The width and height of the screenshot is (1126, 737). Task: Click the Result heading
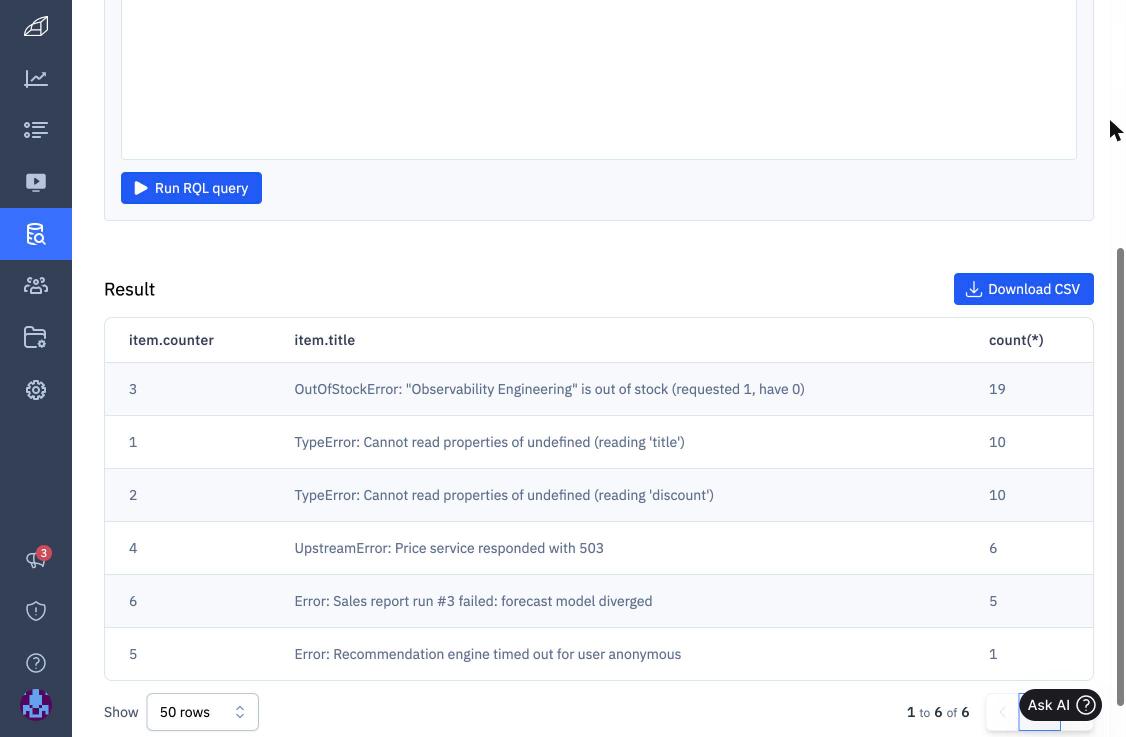point(129,289)
